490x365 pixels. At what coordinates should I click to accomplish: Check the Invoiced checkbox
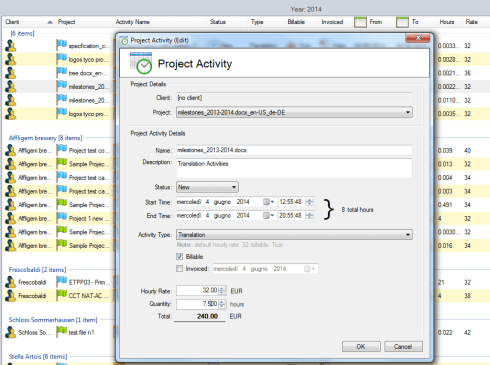180,268
